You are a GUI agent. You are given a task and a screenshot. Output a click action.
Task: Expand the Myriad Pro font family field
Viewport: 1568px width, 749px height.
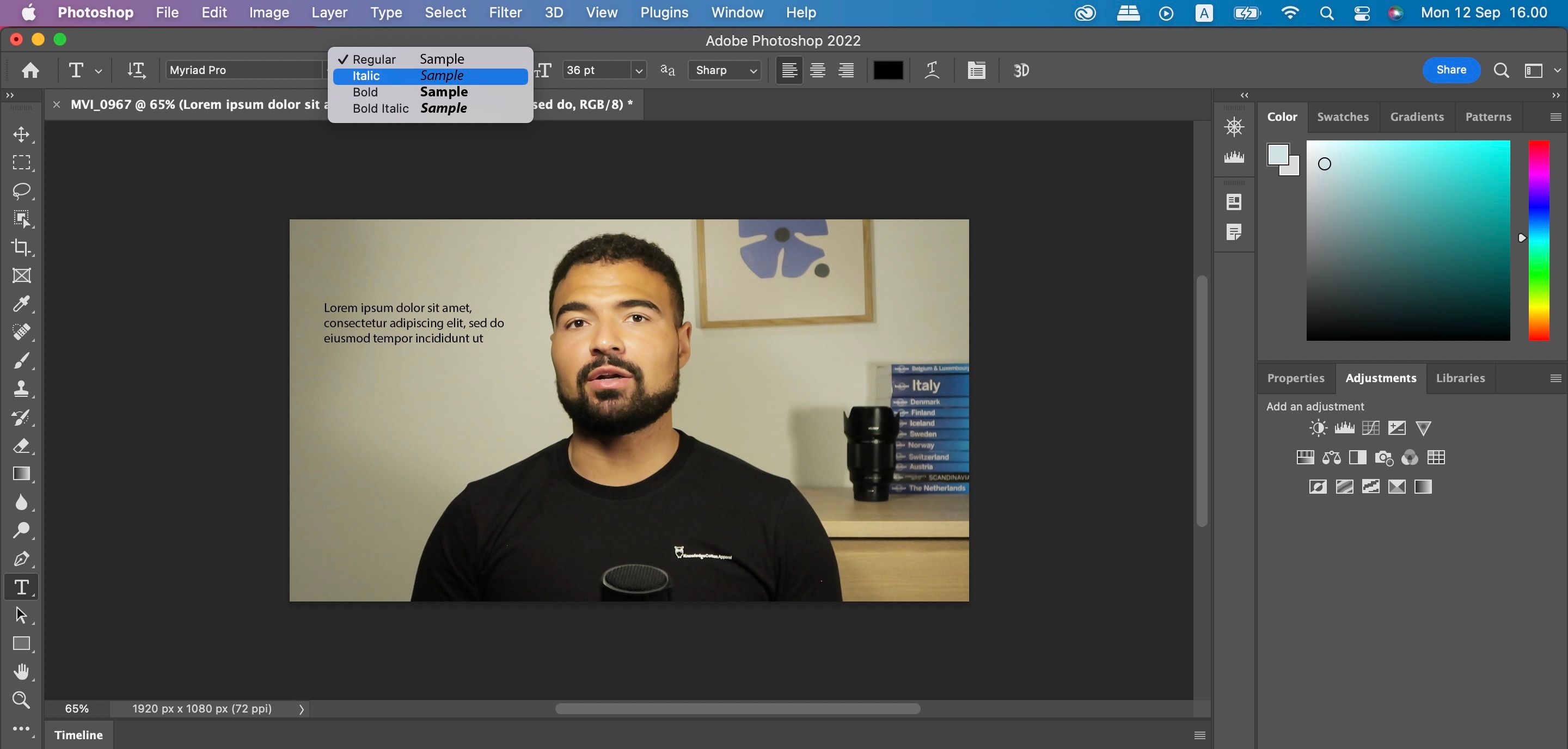(x=243, y=71)
